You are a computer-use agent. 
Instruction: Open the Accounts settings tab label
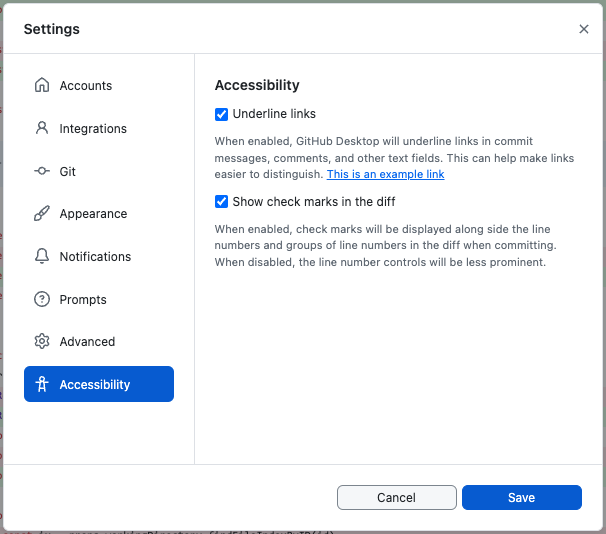(x=86, y=86)
